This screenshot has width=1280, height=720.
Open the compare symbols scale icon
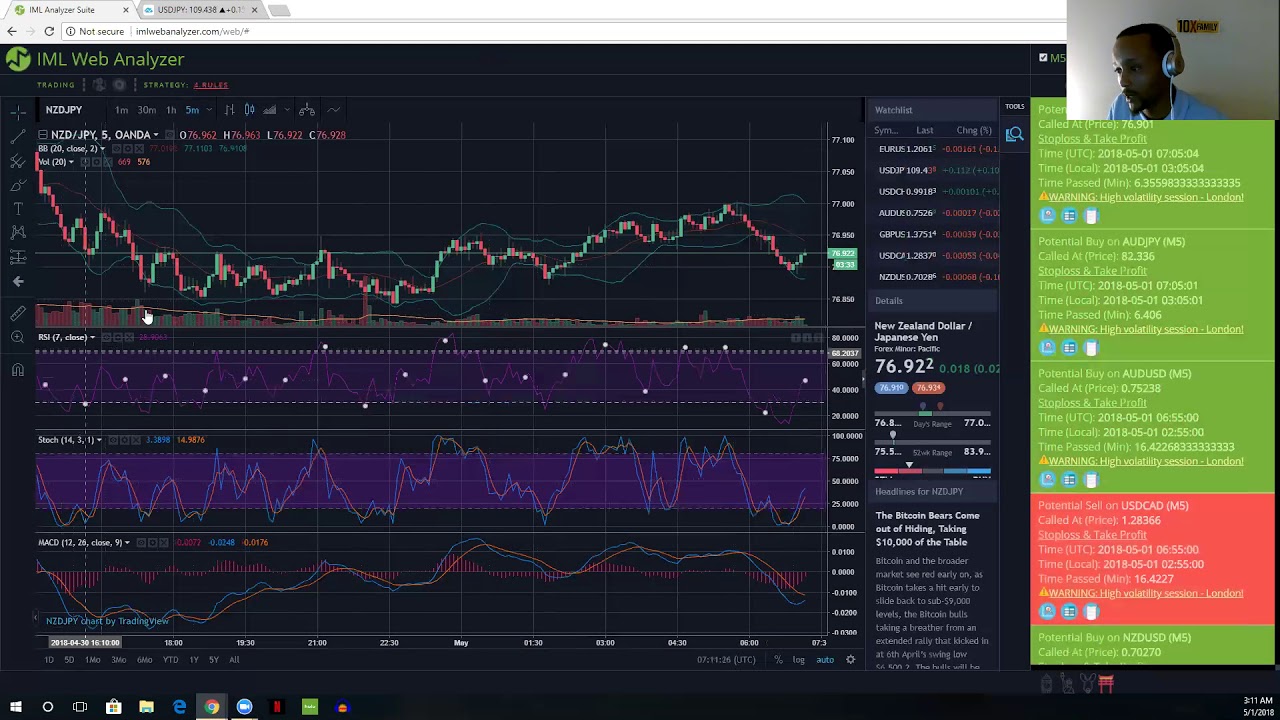point(307,110)
